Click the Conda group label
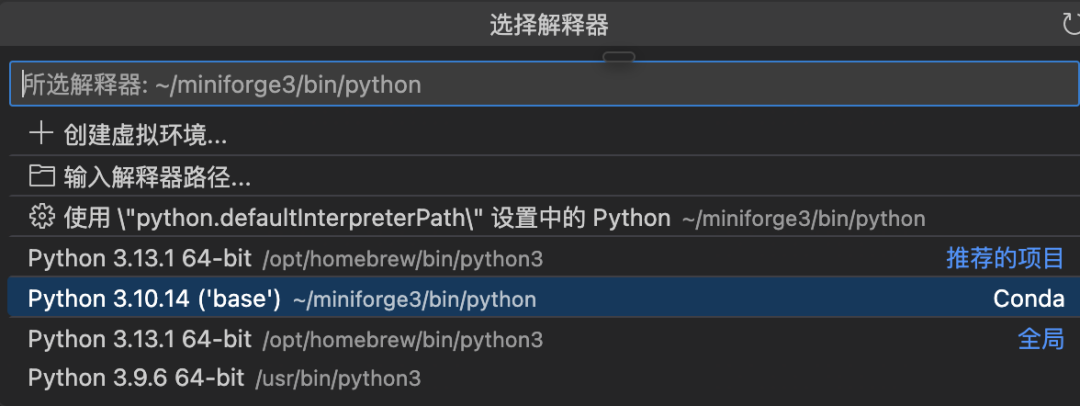This screenshot has width=1080, height=406. (1028, 299)
